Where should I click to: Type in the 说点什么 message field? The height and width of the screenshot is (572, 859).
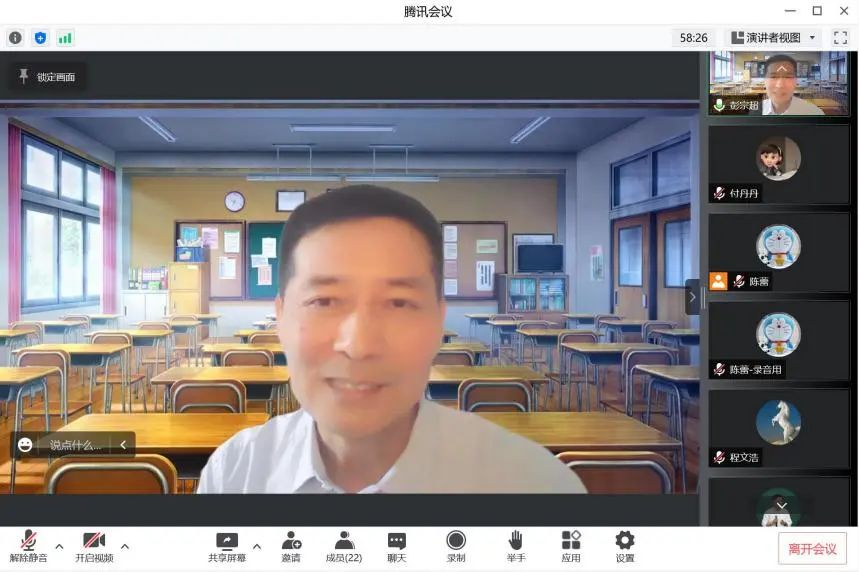click(76, 445)
